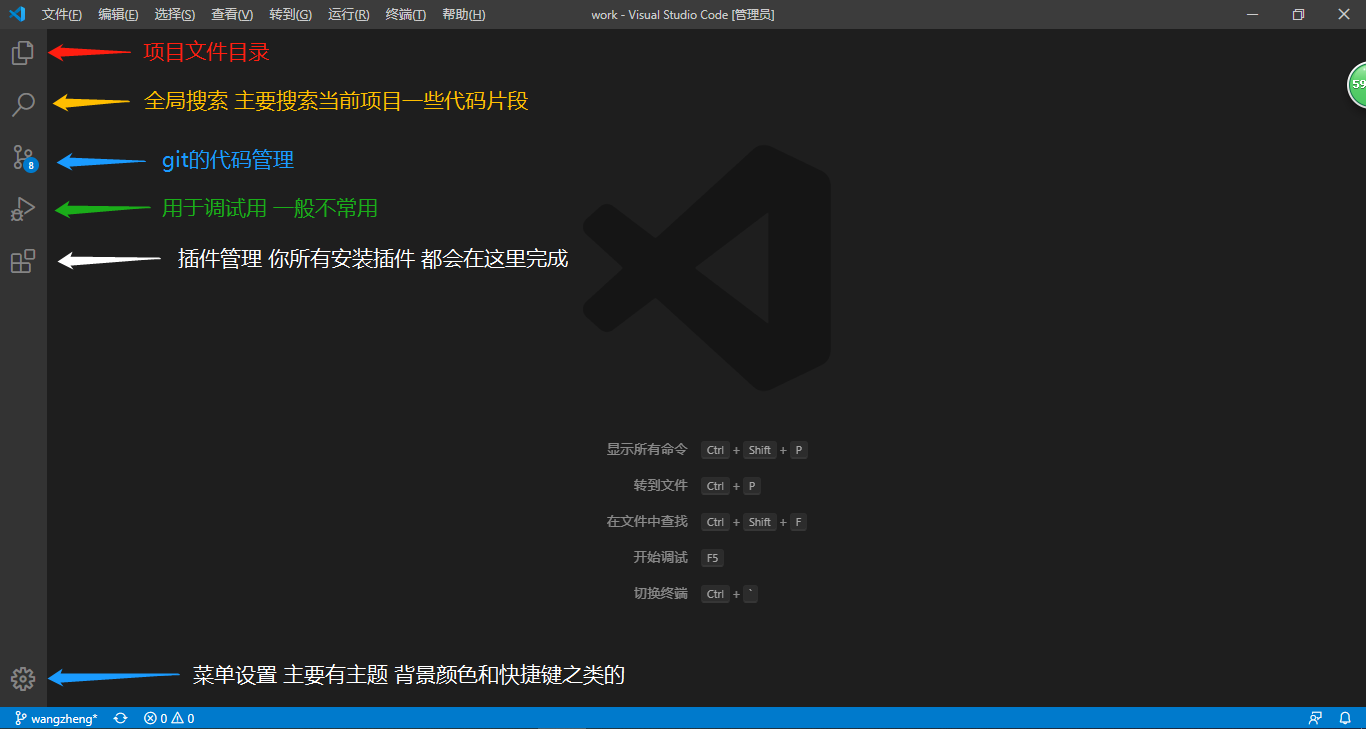Open the Extensions plugin icon
Image resolution: width=1366 pixels, height=729 pixels.
tap(22, 261)
